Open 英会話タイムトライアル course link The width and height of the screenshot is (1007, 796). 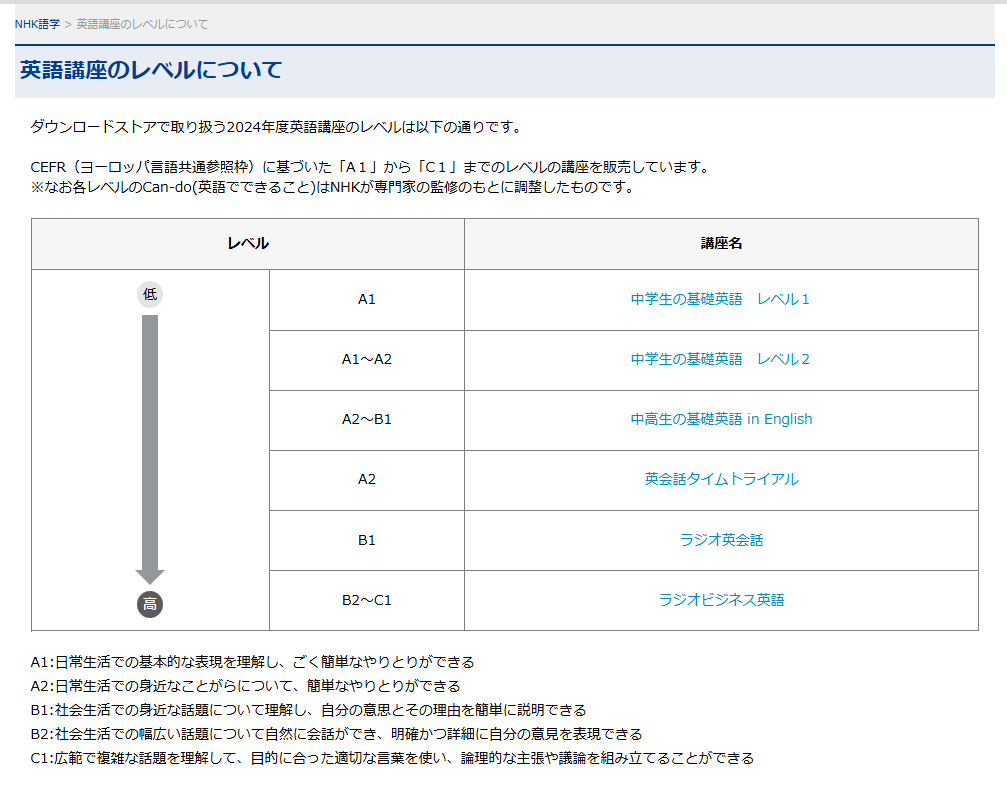[x=721, y=479]
